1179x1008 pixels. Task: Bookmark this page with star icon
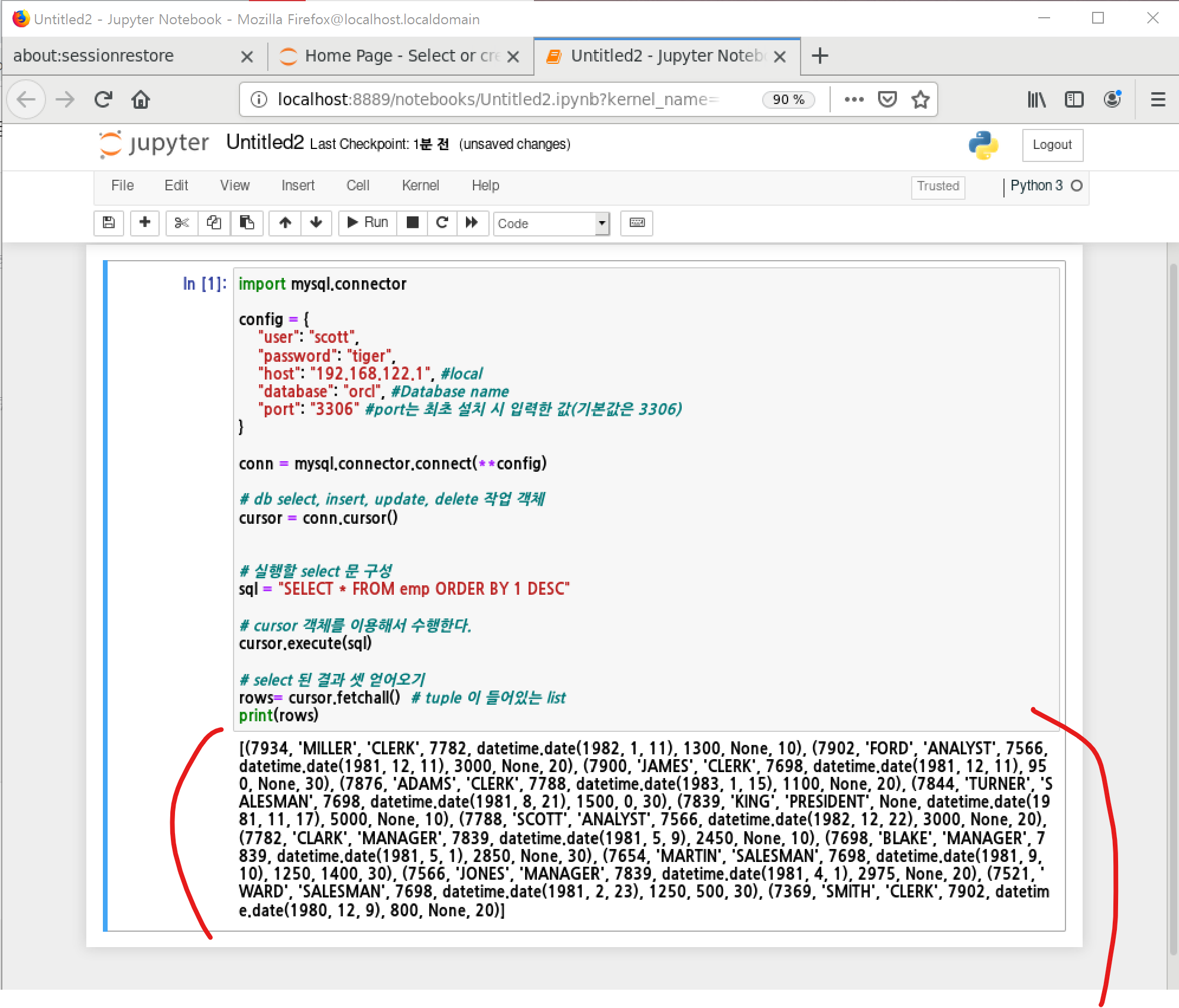(x=921, y=99)
